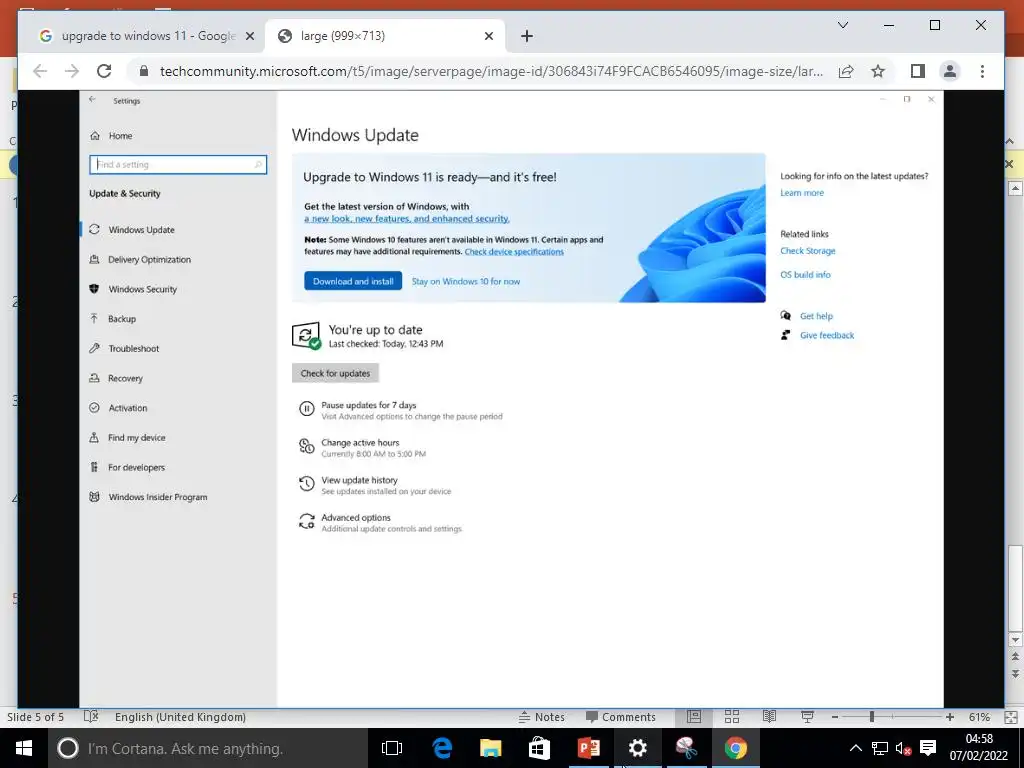Viewport: 1024px width, 768px height.
Task: Open Microsoft Store from taskbar
Action: [x=539, y=748]
